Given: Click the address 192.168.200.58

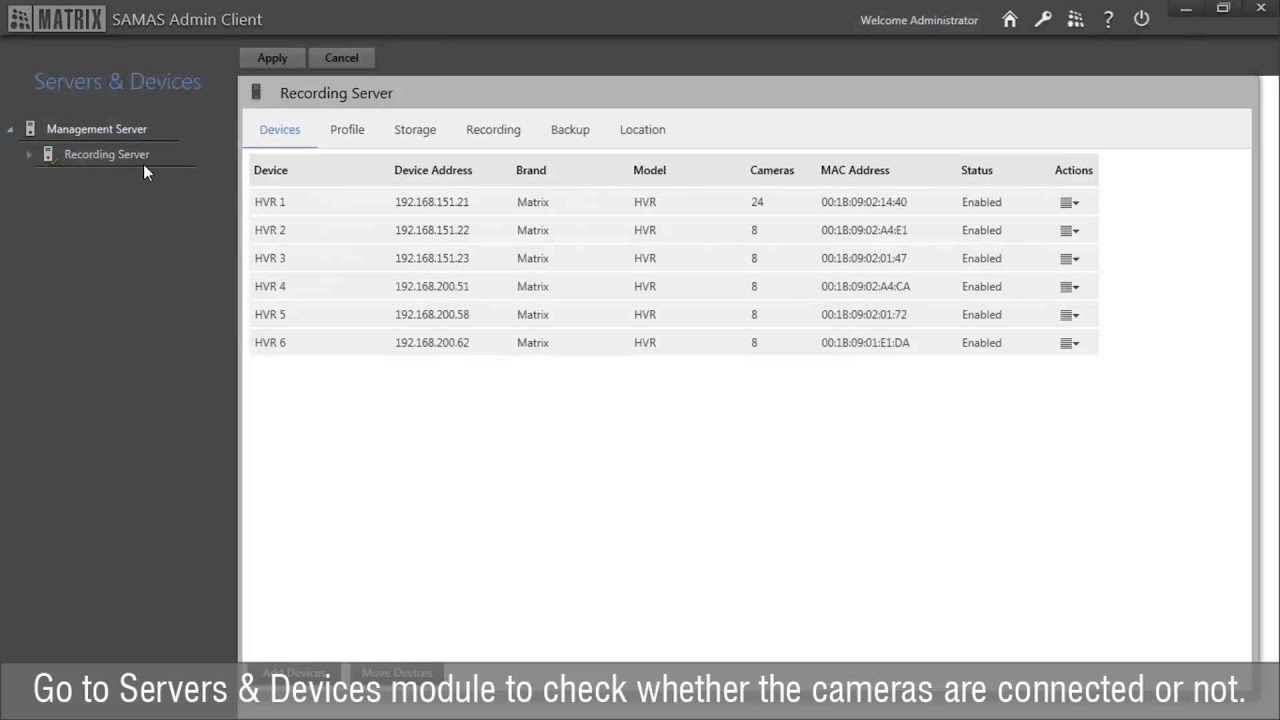Looking at the screenshot, I should 432,314.
